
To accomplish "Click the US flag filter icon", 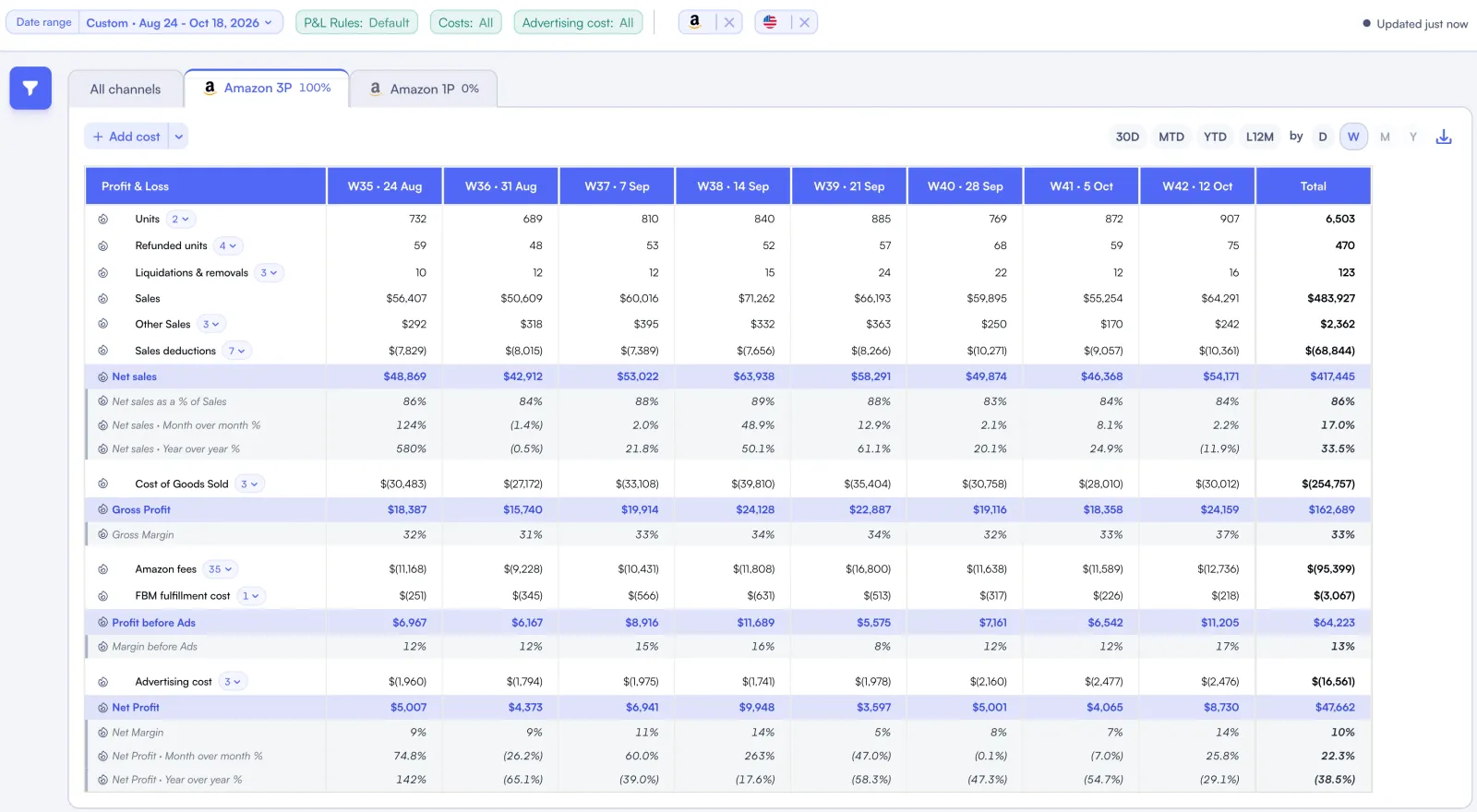I will point(770,22).
